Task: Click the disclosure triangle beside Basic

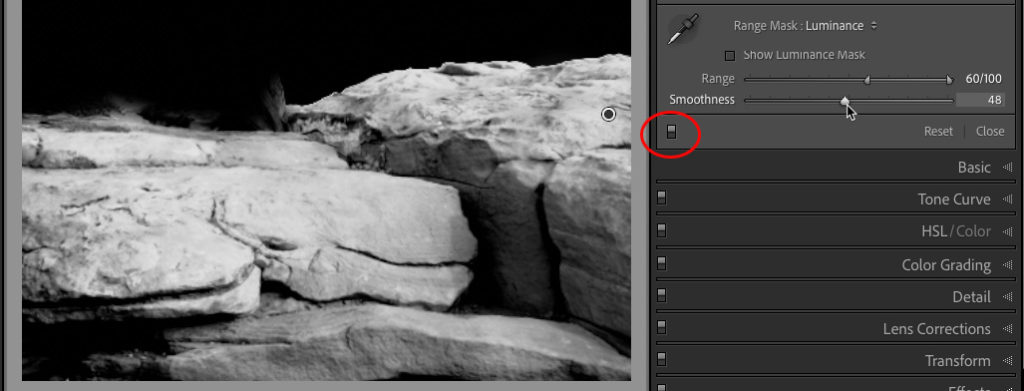Action: 1008,168
